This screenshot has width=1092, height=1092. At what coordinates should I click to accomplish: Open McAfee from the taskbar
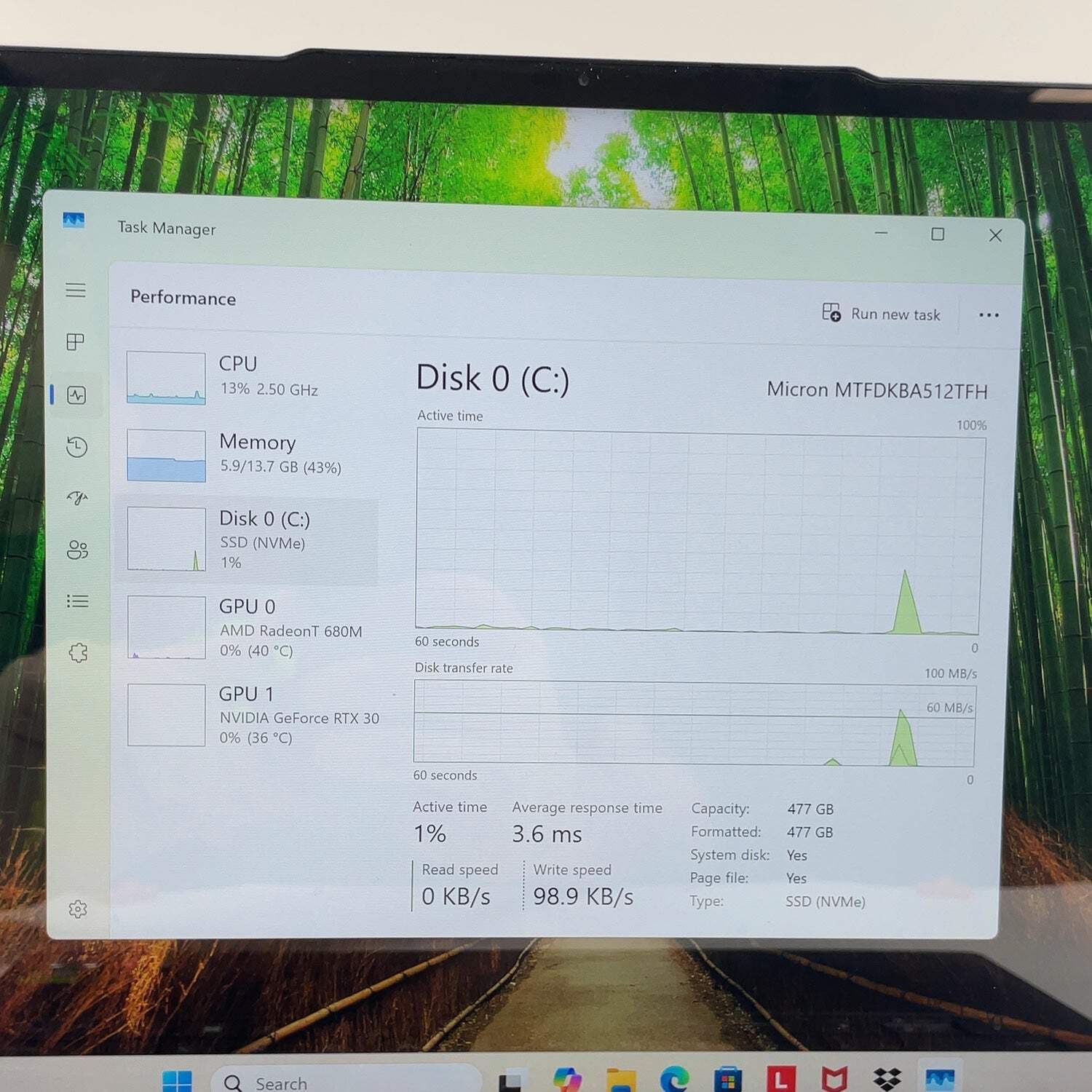pos(834,1080)
